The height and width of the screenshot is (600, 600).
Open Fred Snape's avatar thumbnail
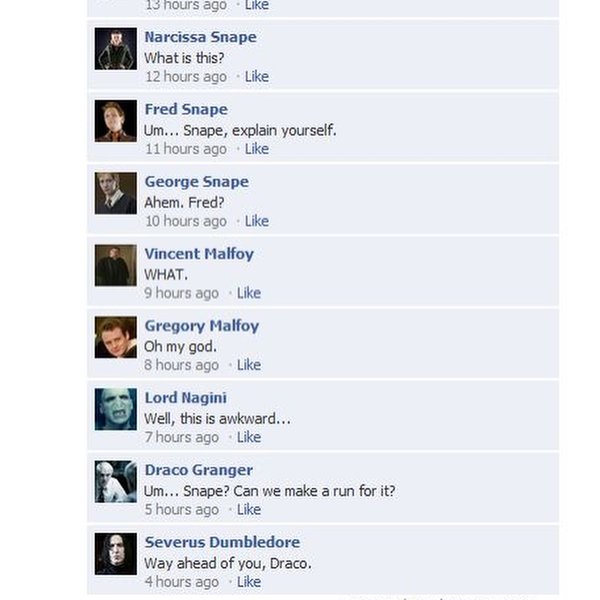pyautogui.click(x=116, y=121)
